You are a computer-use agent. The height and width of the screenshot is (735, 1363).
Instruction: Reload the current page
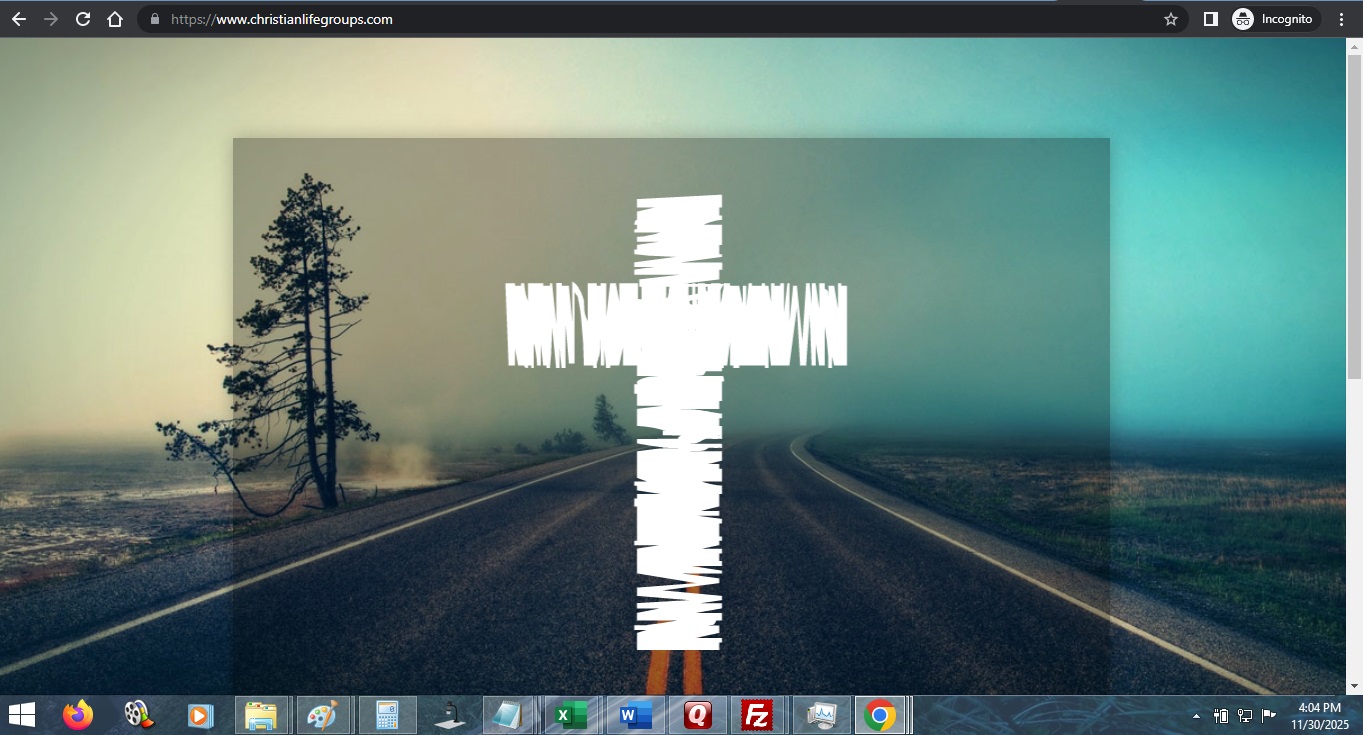pos(83,19)
